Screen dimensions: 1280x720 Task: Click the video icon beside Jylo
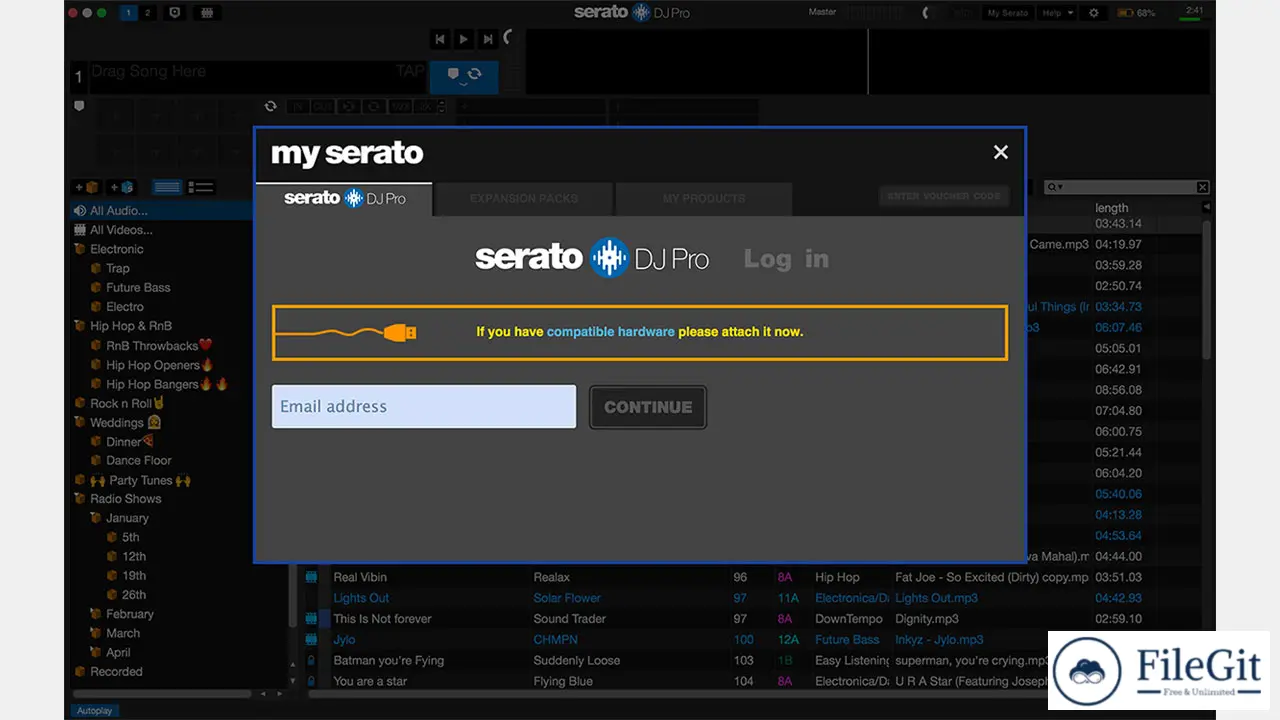(x=311, y=639)
